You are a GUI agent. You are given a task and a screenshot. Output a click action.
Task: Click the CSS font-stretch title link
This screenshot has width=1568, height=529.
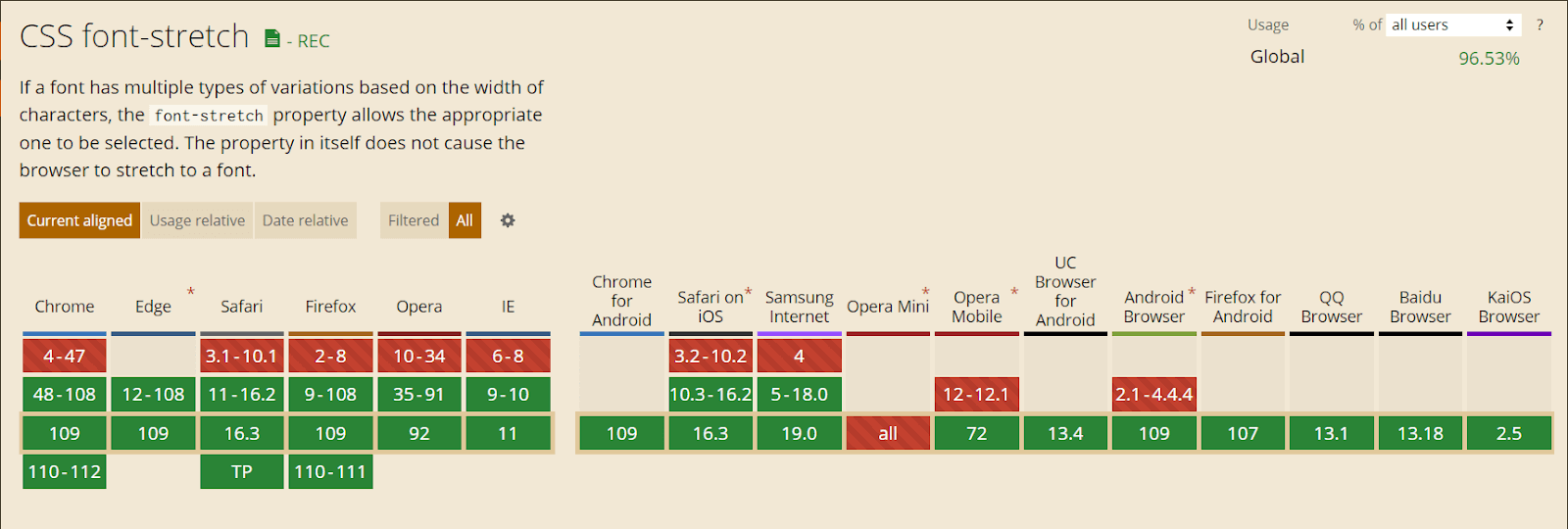(x=134, y=36)
